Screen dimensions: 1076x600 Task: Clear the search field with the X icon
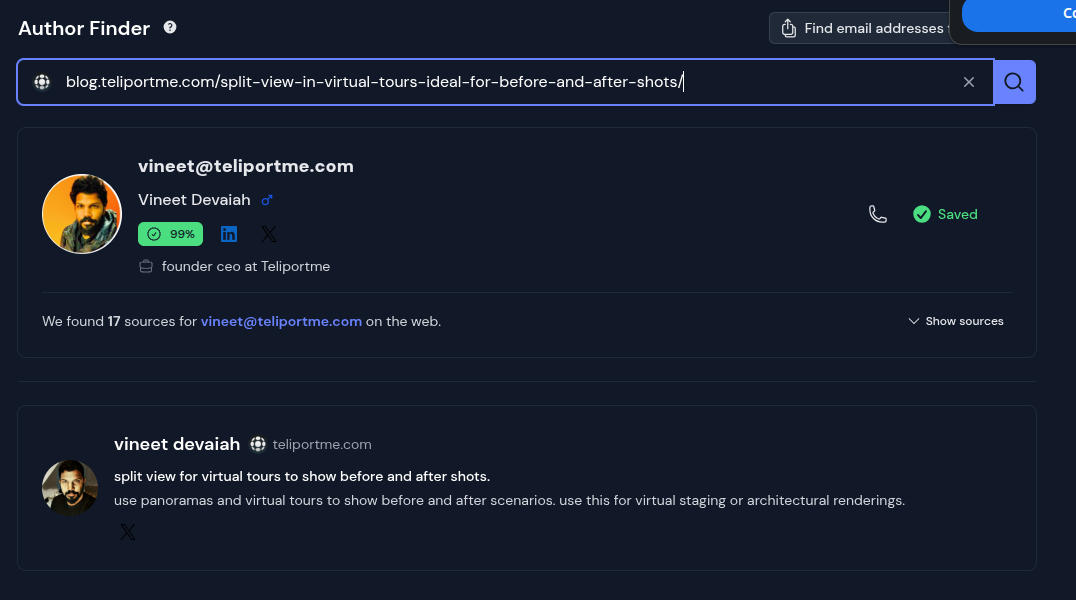(x=969, y=82)
